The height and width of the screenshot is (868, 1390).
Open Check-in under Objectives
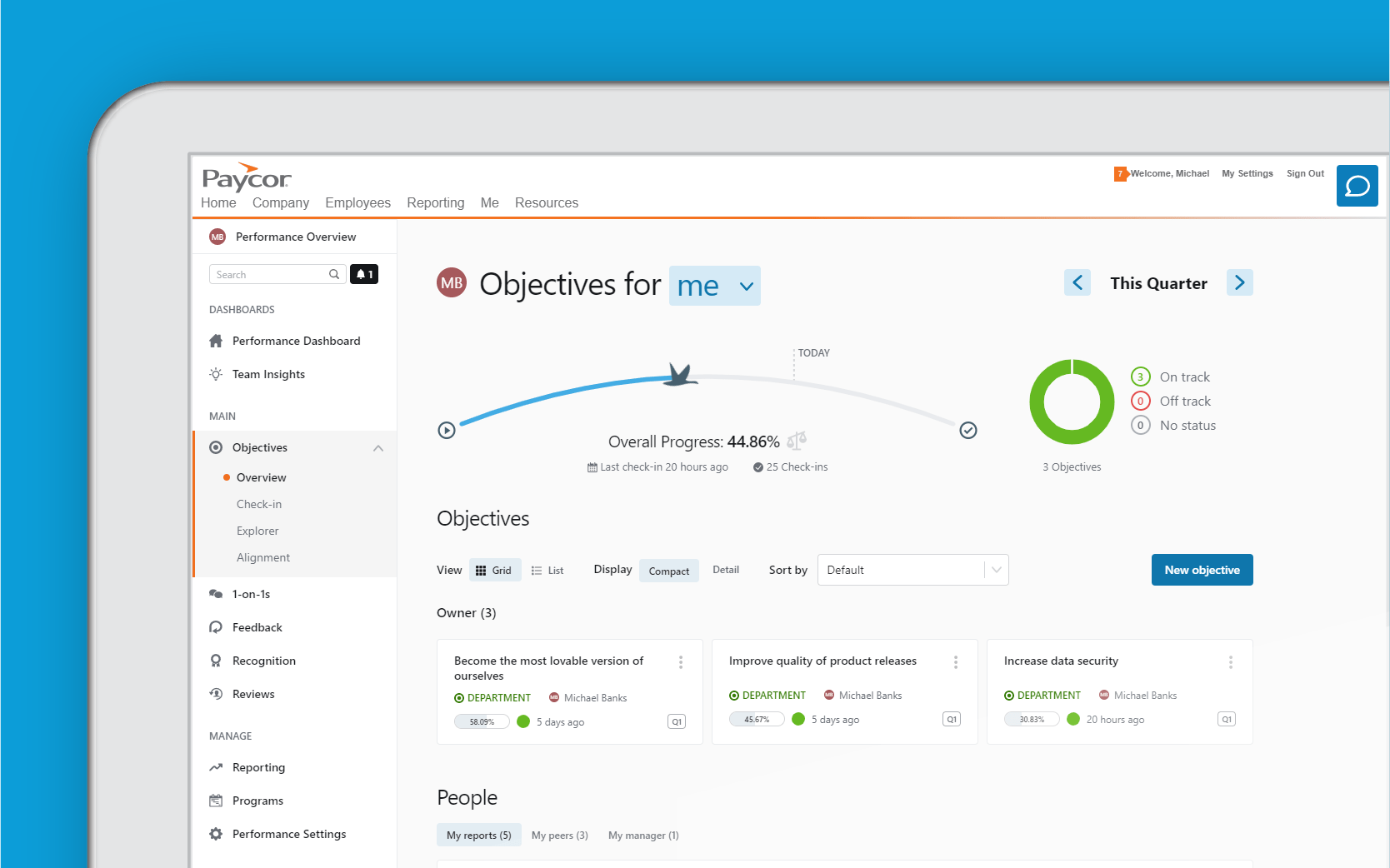259,504
